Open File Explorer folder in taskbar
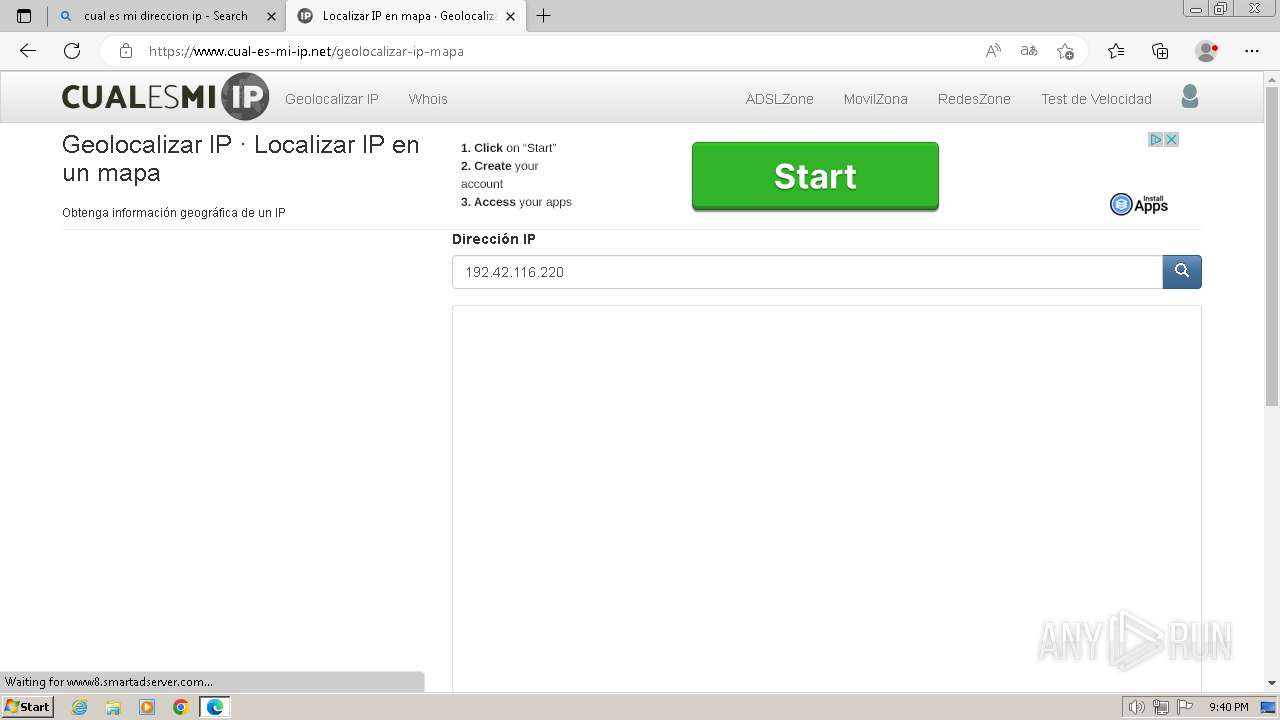Image resolution: width=1280 pixels, height=720 pixels. (113, 707)
